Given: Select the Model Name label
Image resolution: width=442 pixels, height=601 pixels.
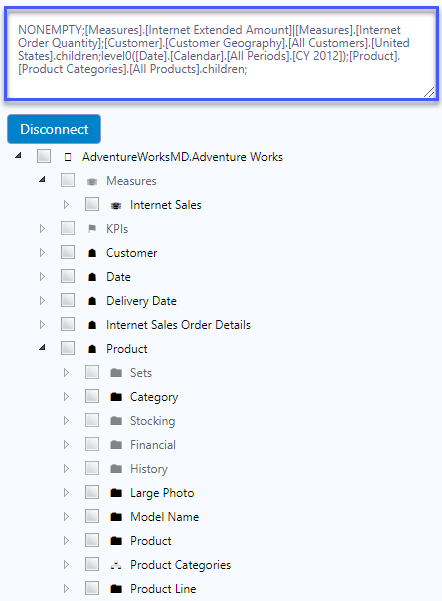Looking at the screenshot, I should (164, 517).
